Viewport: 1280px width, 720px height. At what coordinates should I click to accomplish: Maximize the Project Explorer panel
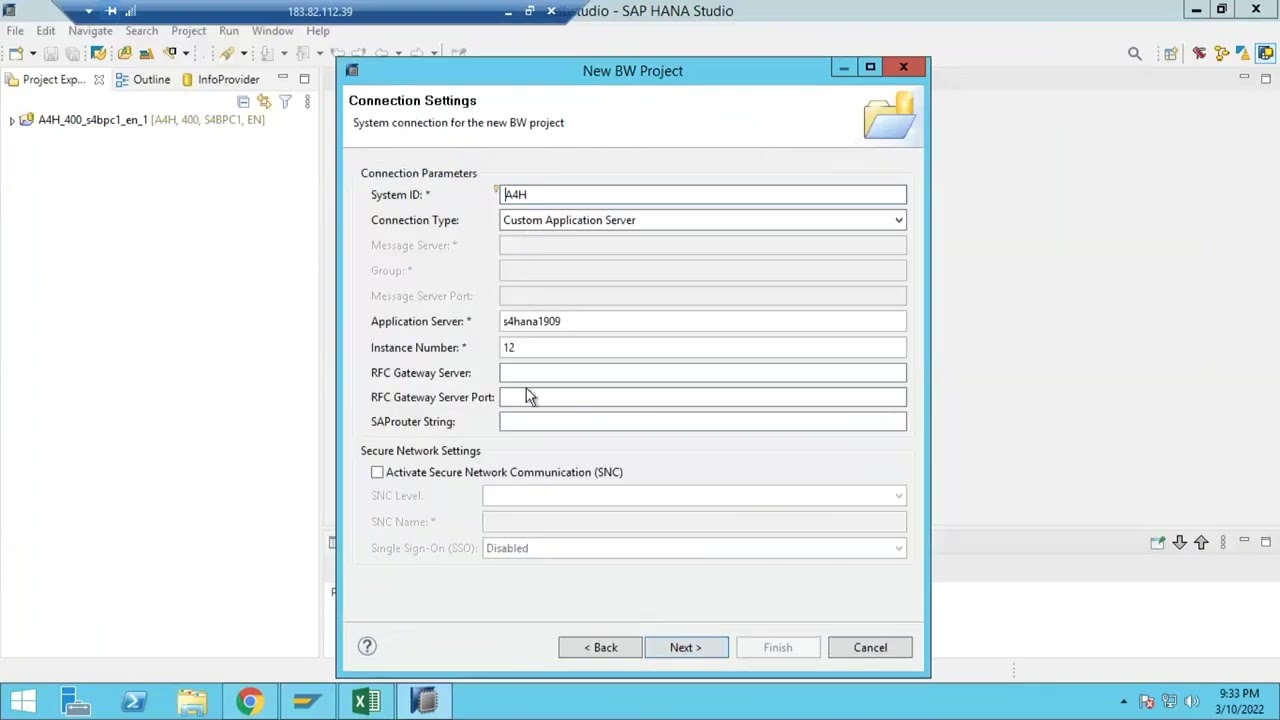(x=304, y=79)
